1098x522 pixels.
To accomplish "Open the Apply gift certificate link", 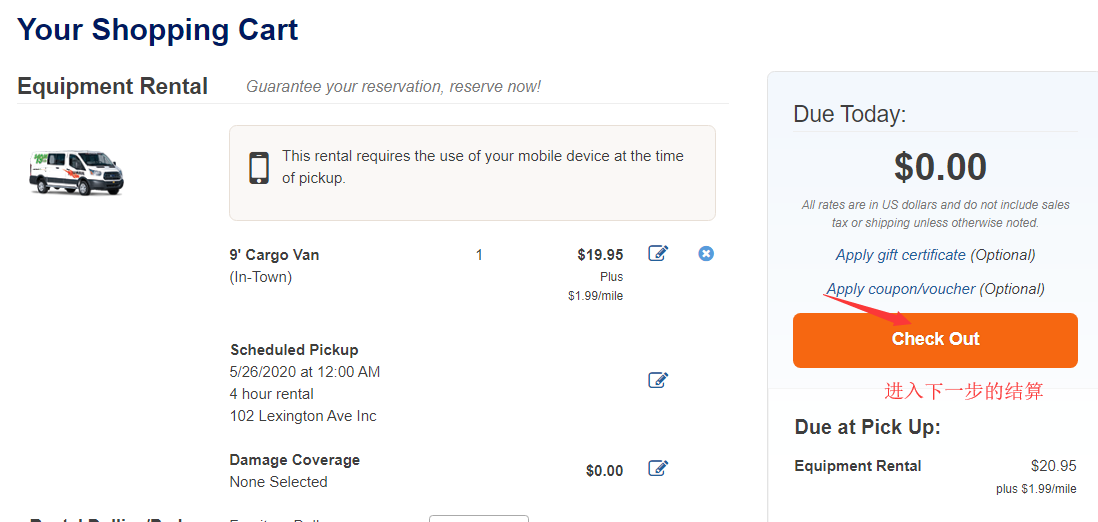I will click(900, 255).
